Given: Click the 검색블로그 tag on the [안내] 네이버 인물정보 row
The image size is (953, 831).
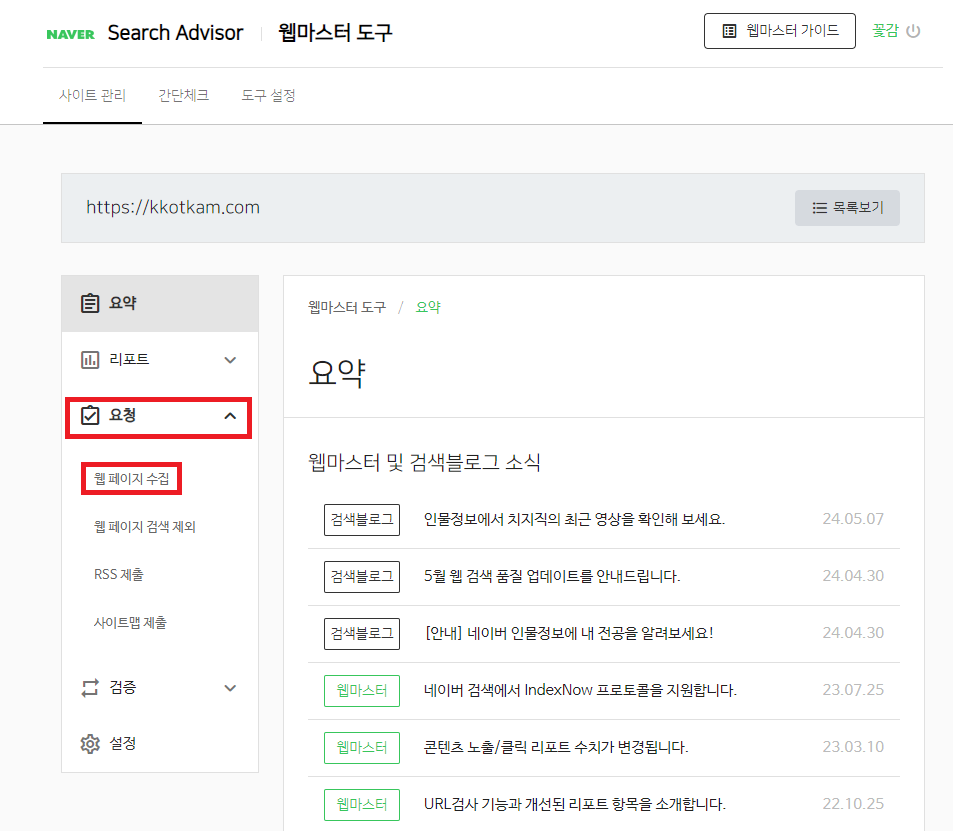Looking at the screenshot, I should pyautogui.click(x=362, y=634).
